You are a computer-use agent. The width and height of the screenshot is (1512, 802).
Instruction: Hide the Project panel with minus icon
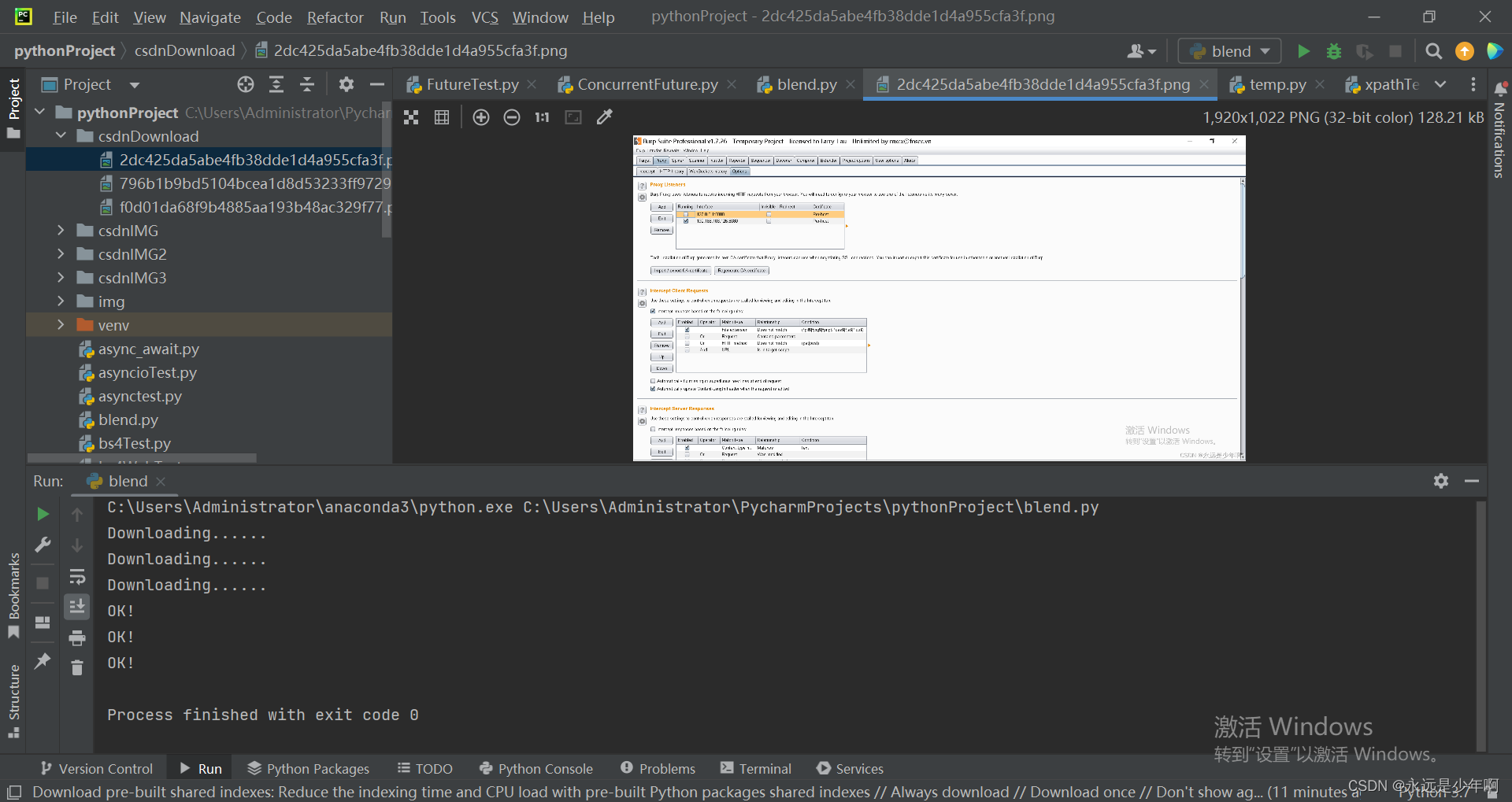[x=377, y=84]
